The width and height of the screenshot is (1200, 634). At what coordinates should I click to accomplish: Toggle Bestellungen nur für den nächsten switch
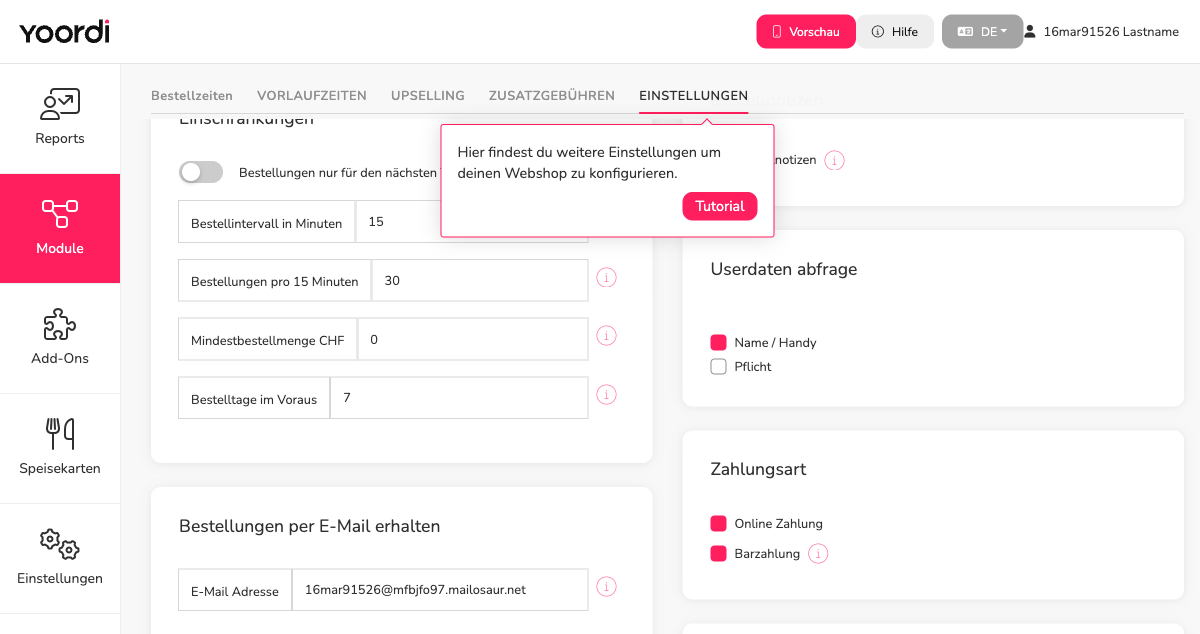pos(201,172)
